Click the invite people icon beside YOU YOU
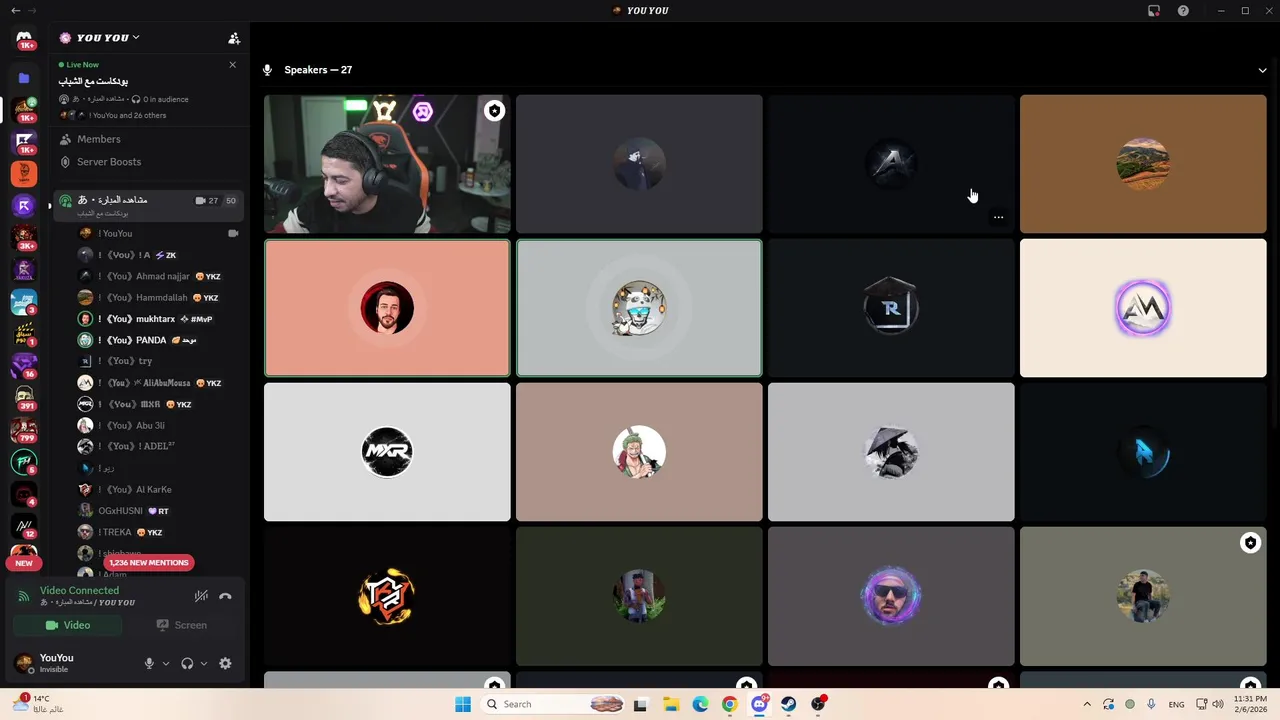Screen dimensions: 1280x720 click(x=234, y=38)
